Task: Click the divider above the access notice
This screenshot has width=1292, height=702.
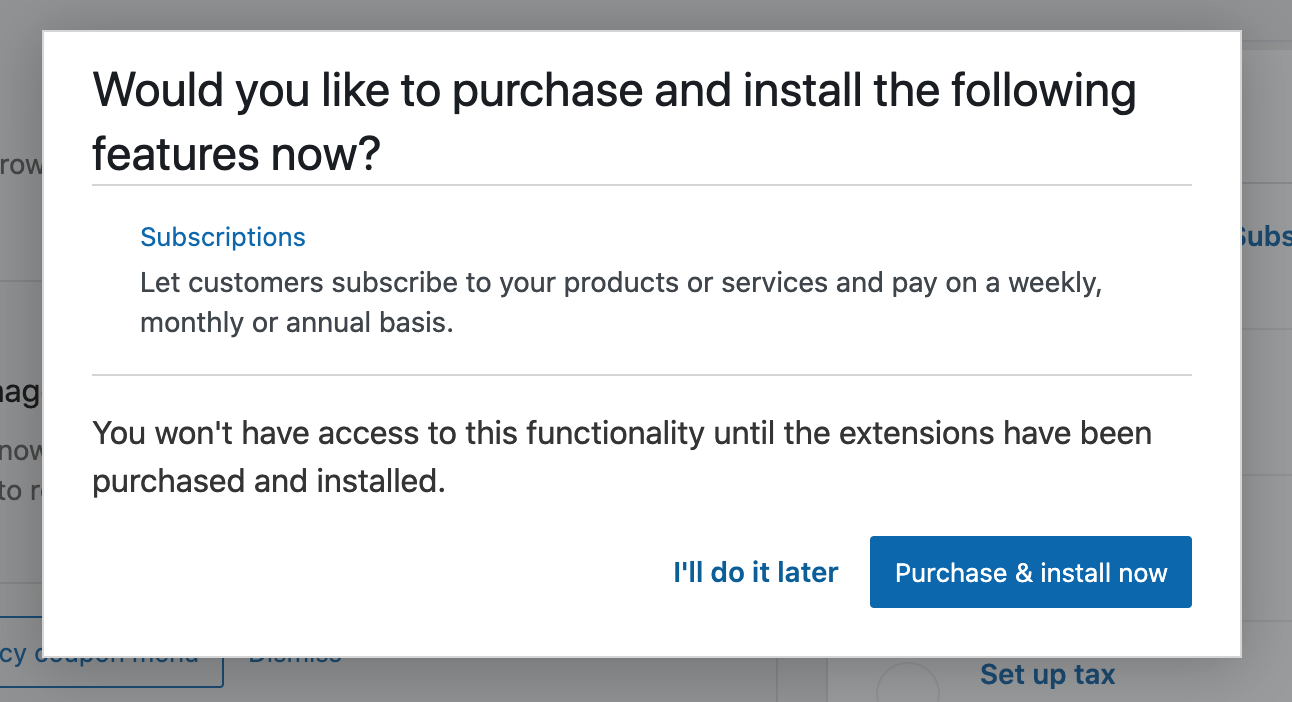Action: [x=642, y=375]
